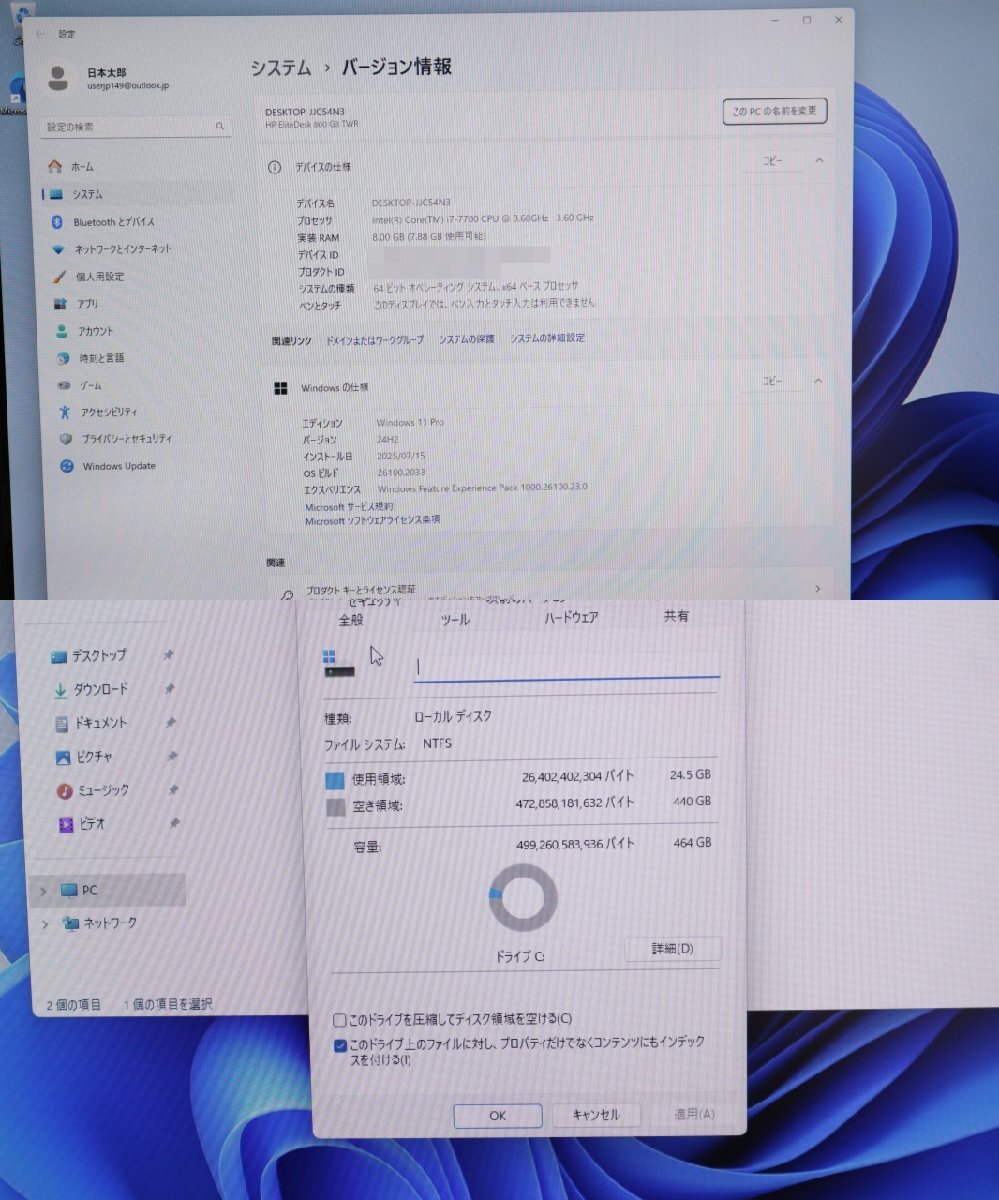The width and height of the screenshot is (999, 1200).
Task: Click the 464 GB capacity value
Action: (x=692, y=843)
